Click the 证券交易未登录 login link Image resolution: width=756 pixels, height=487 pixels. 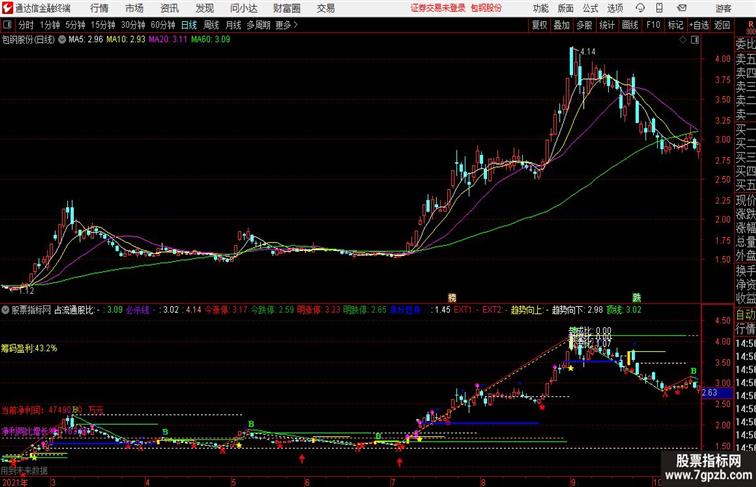tap(438, 8)
